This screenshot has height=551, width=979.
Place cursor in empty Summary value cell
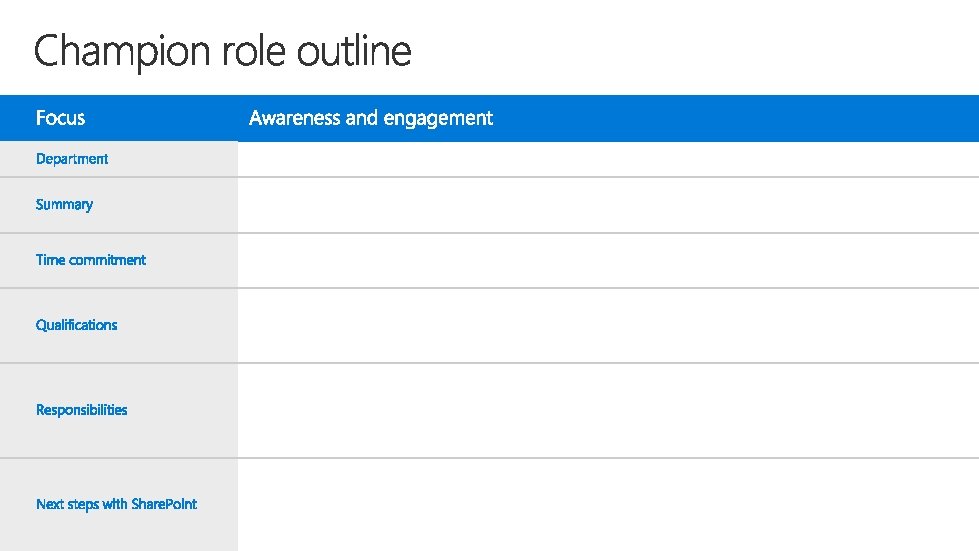tap(608, 205)
